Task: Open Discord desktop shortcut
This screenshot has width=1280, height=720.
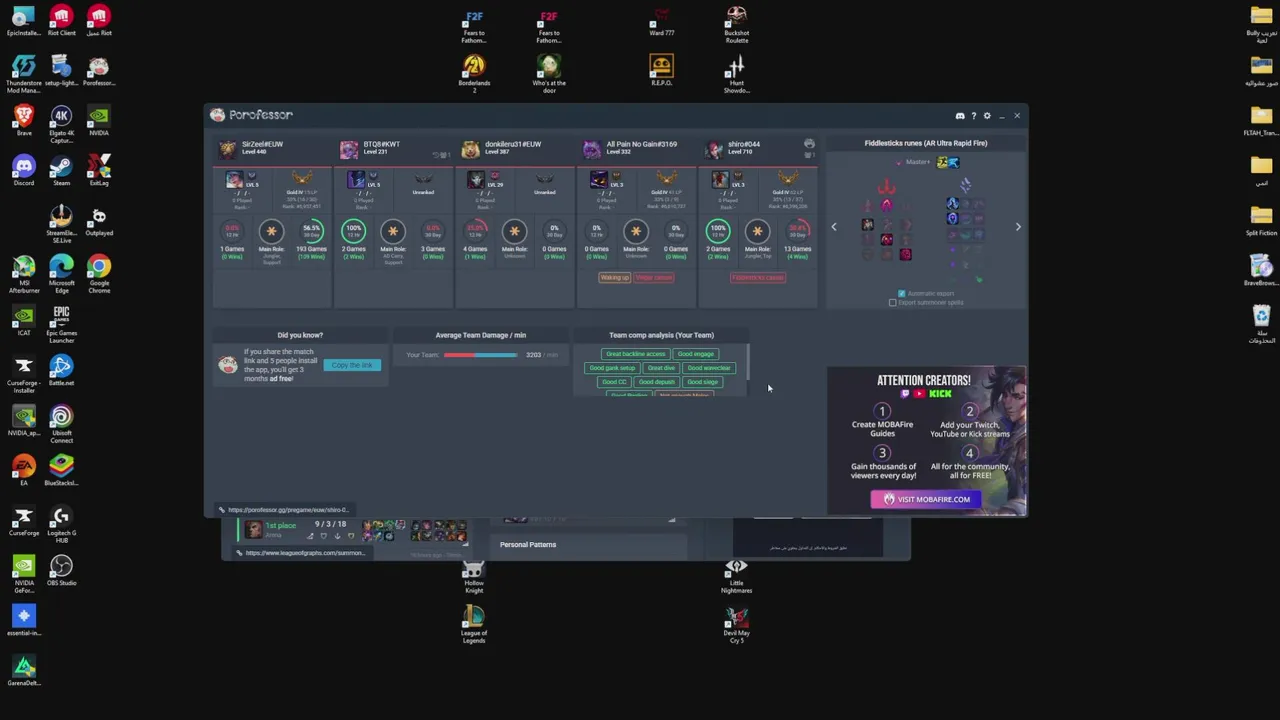Action: click(x=23, y=171)
